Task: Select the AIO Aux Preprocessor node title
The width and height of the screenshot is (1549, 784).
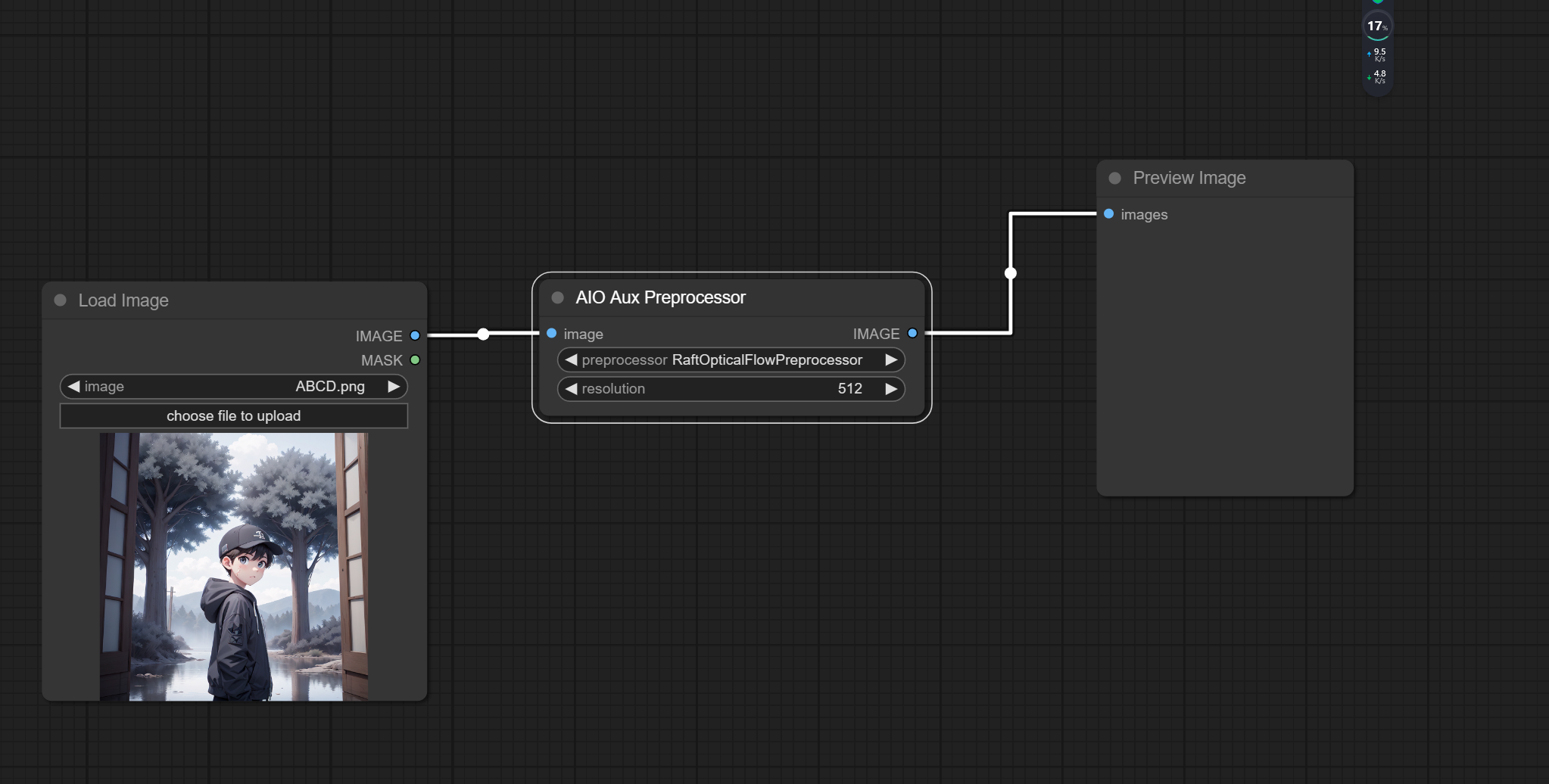Action: click(659, 297)
